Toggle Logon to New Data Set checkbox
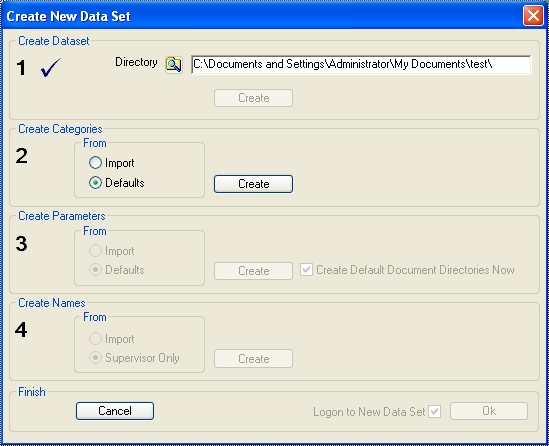This screenshot has height=446, width=549. pos(435,412)
